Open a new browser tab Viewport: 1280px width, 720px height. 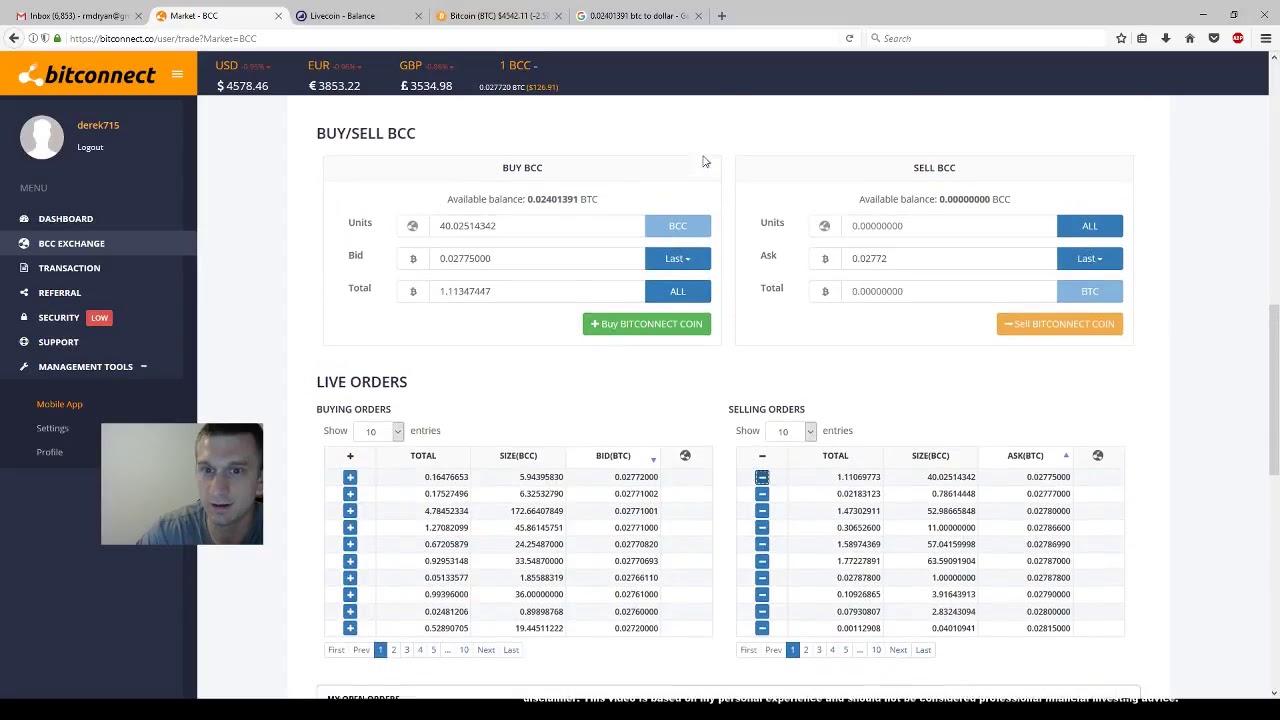(721, 16)
